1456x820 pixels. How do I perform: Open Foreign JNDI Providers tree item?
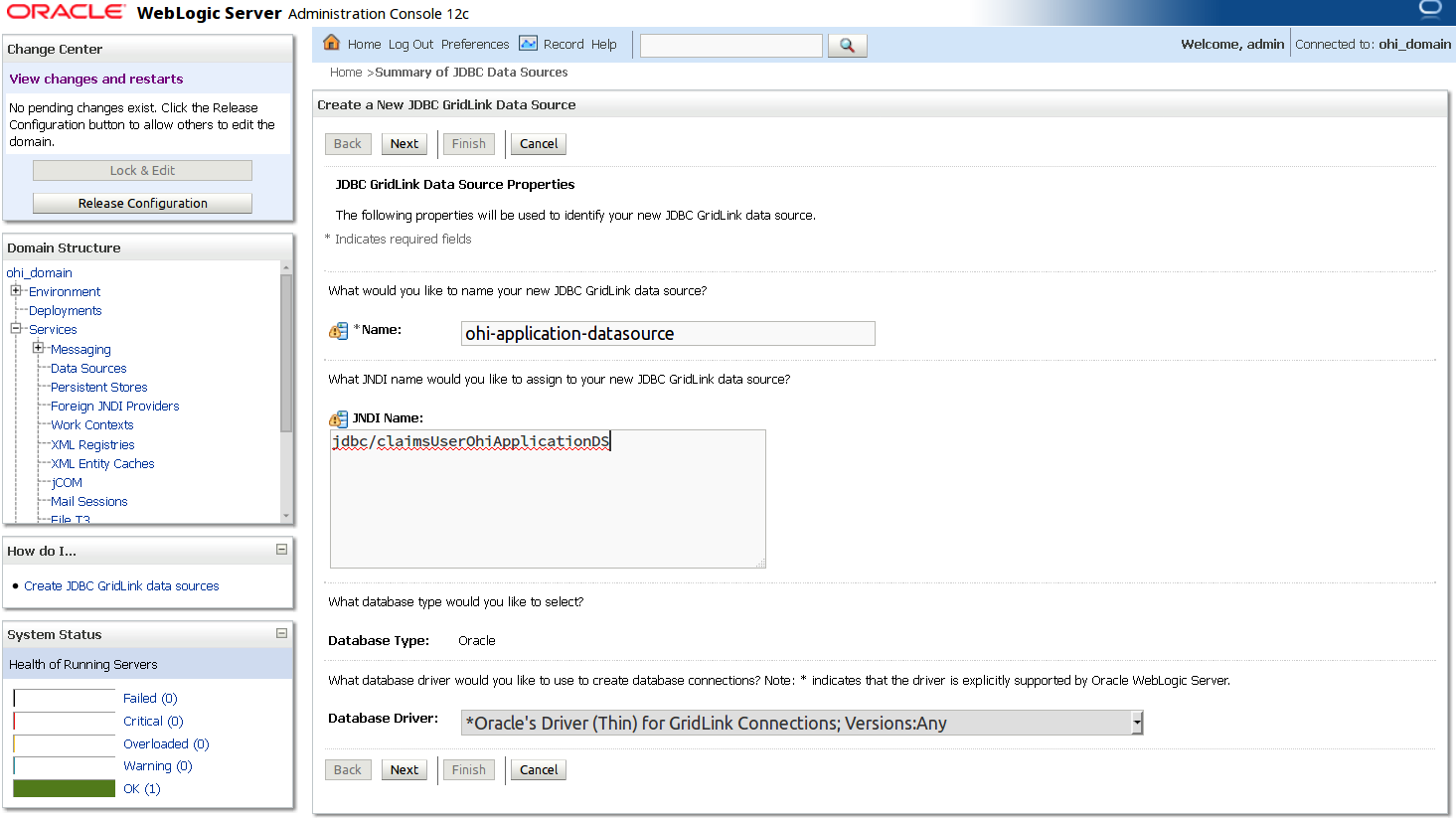[x=114, y=407]
